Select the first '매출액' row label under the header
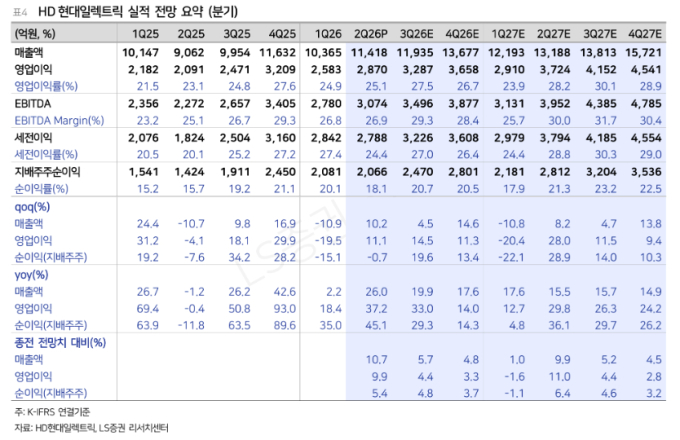The image size is (680, 440). click(x=29, y=52)
